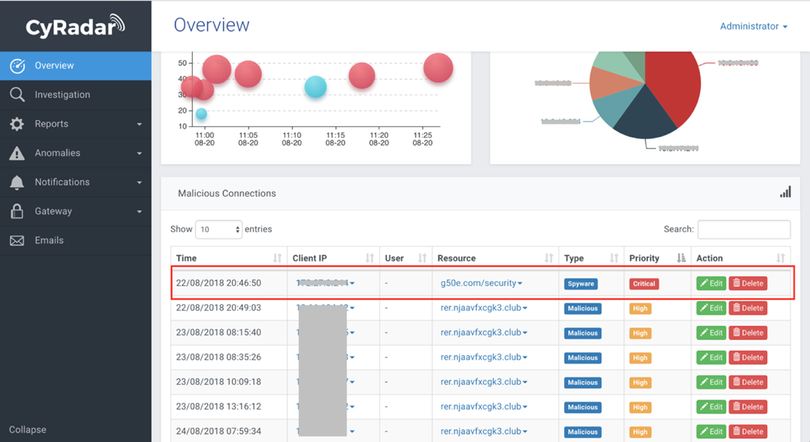
Task: Collapse the sidebar menu
Action: [x=27, y=430]
